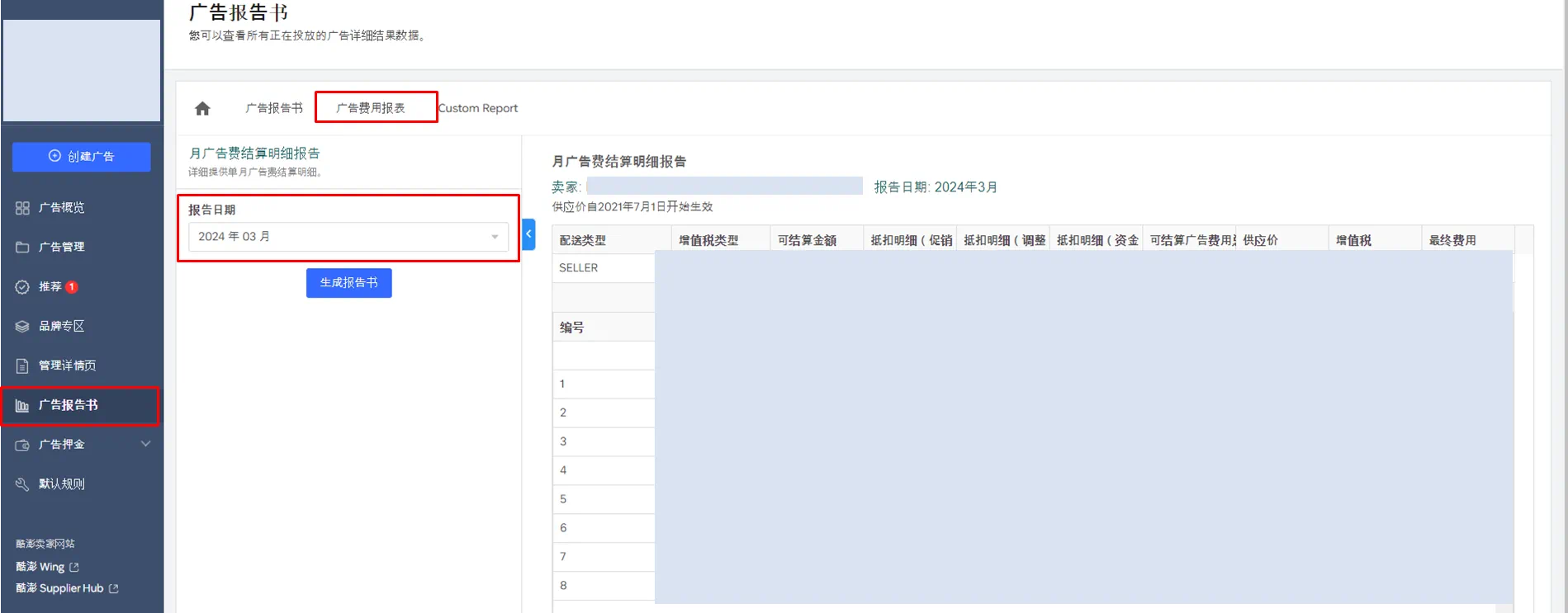Expand the 广告押金 submenu chevron
1568x613 pixels.
[x=146, y=444]
